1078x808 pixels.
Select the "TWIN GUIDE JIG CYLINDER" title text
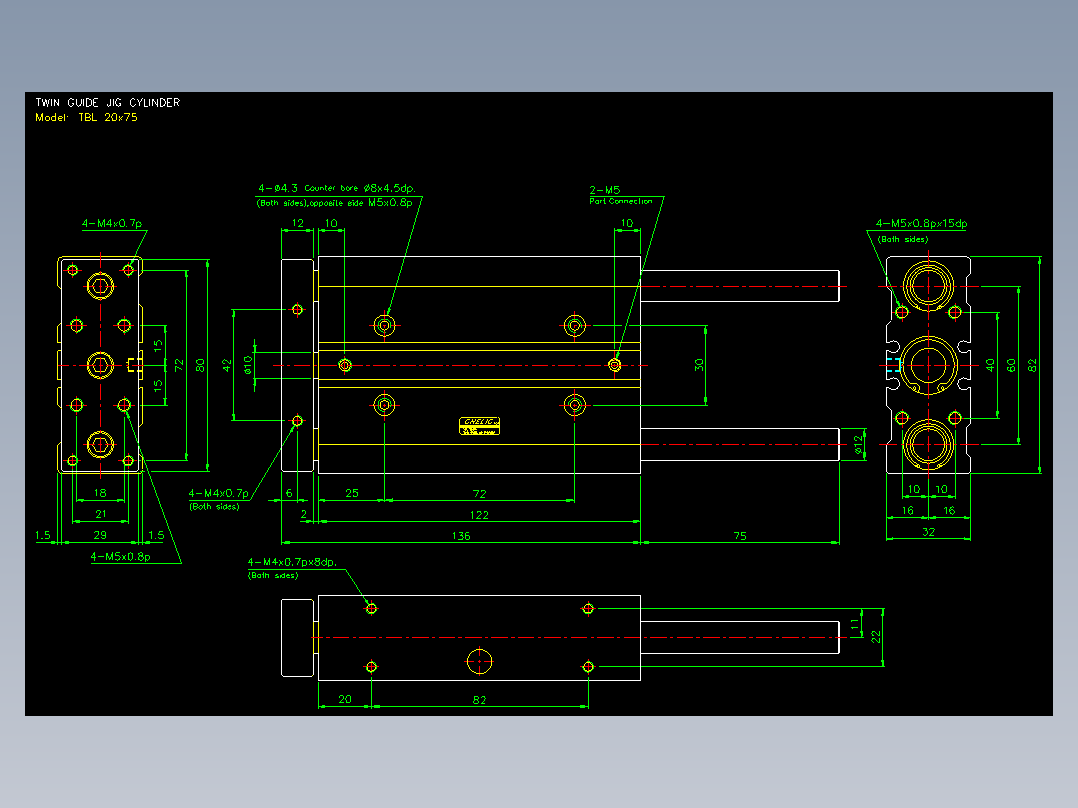108,102
